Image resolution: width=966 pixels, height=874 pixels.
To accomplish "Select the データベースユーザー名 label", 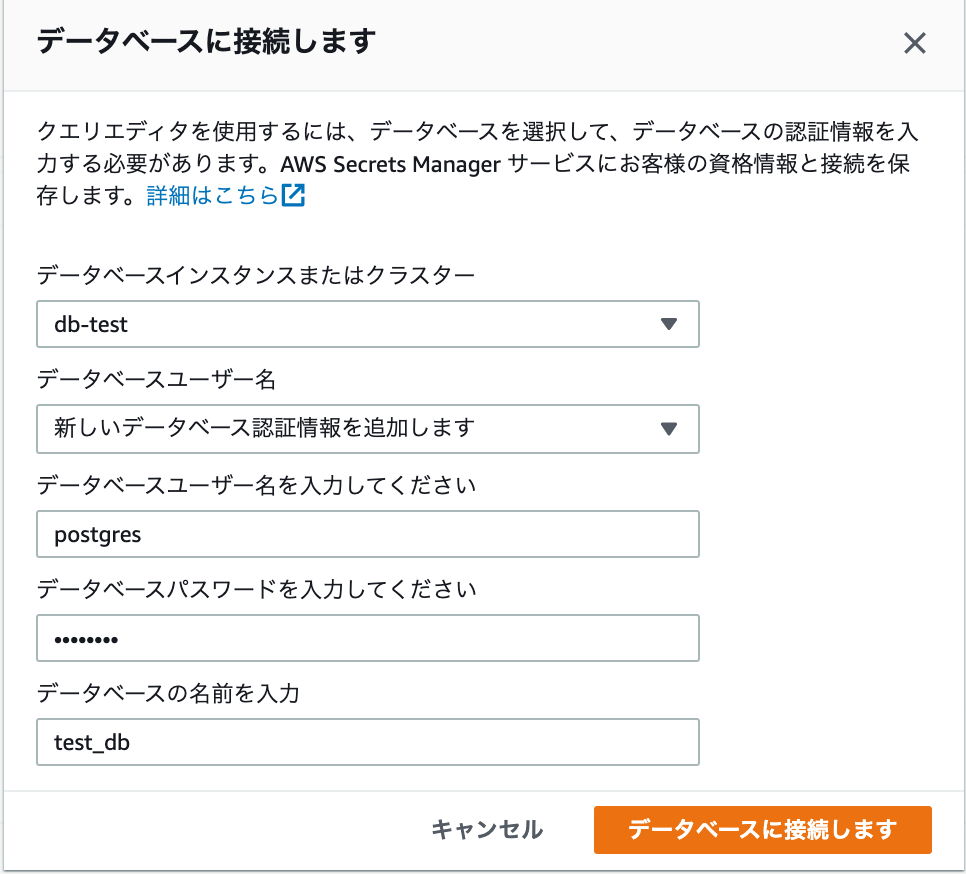I will (x=156, y=379).
